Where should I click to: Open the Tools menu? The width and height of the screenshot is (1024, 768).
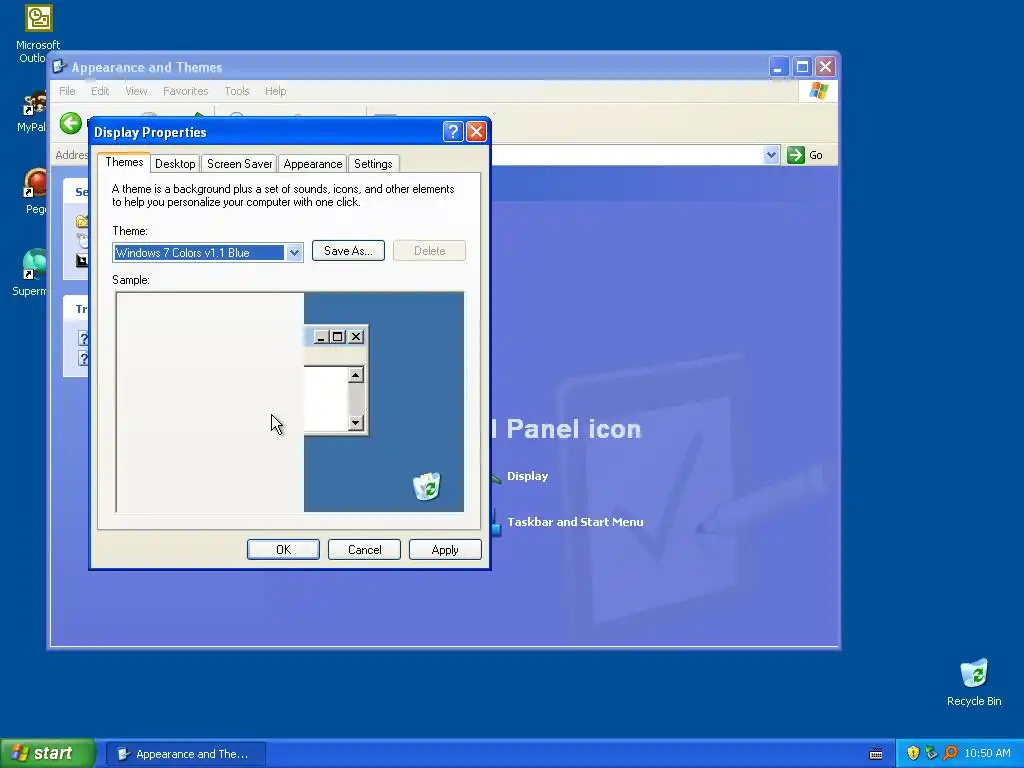pos(236,91)
